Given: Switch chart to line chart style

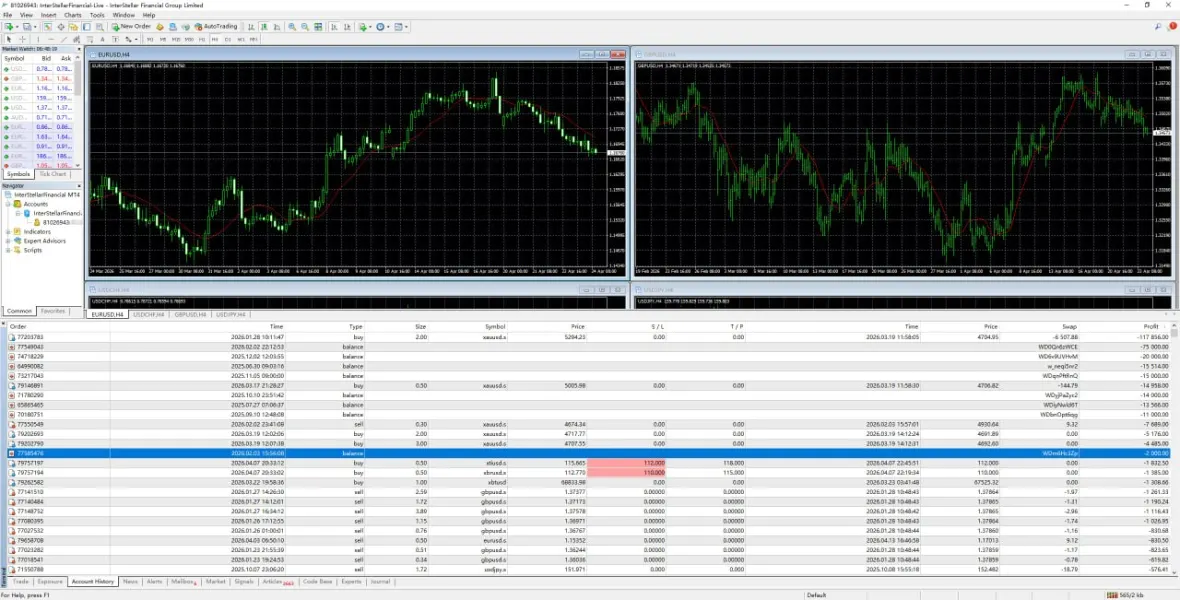Looking at the screenshot, I should [277, 26].
